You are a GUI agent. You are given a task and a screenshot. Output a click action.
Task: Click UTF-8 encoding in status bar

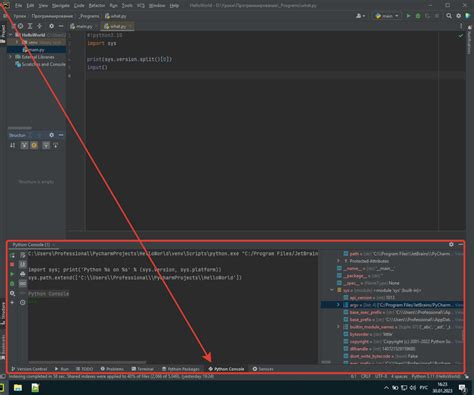pyautogui.click(x=381, y=376)
